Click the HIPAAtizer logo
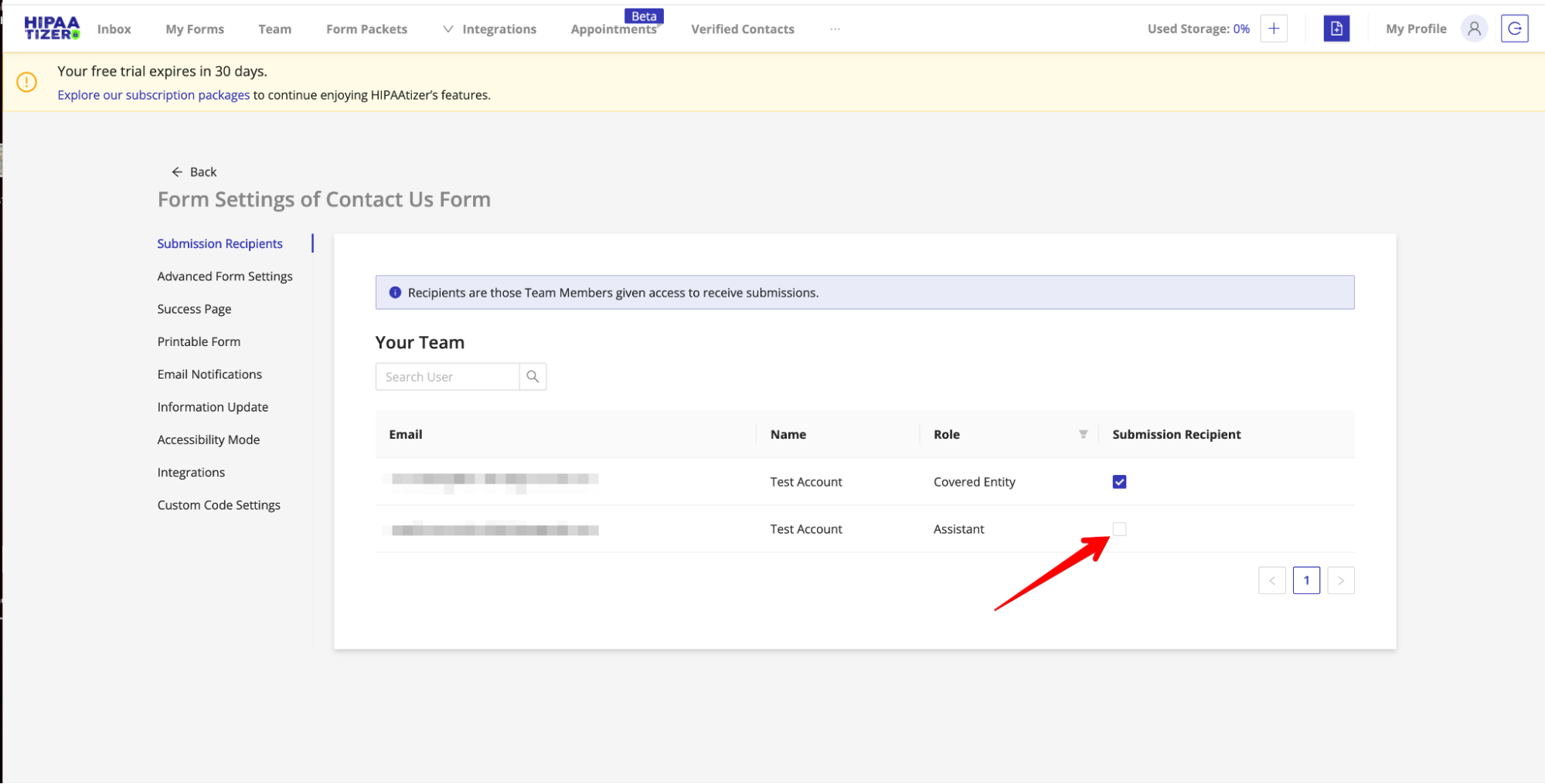1545x784 pixels. tap(52, 29)
